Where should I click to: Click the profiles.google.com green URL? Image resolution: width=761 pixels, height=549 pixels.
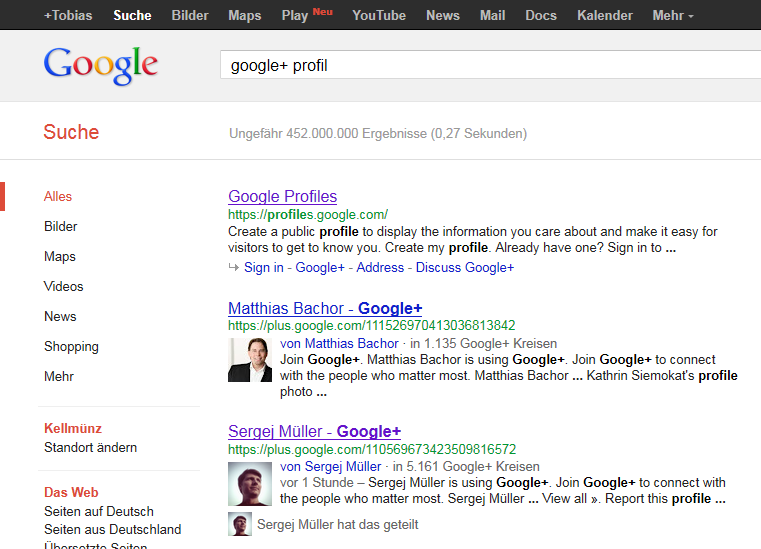pyautogui.click(x=308, y=215)
